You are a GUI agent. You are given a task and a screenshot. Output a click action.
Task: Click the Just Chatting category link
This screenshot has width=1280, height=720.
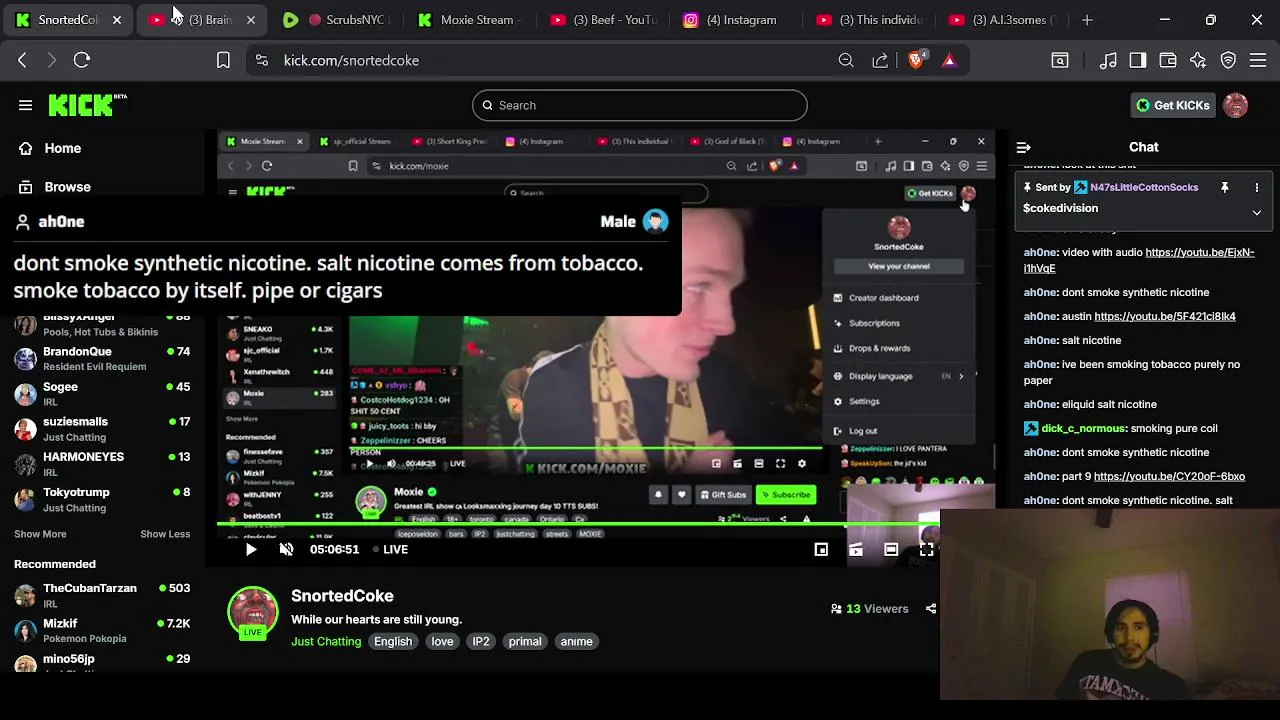326,641
